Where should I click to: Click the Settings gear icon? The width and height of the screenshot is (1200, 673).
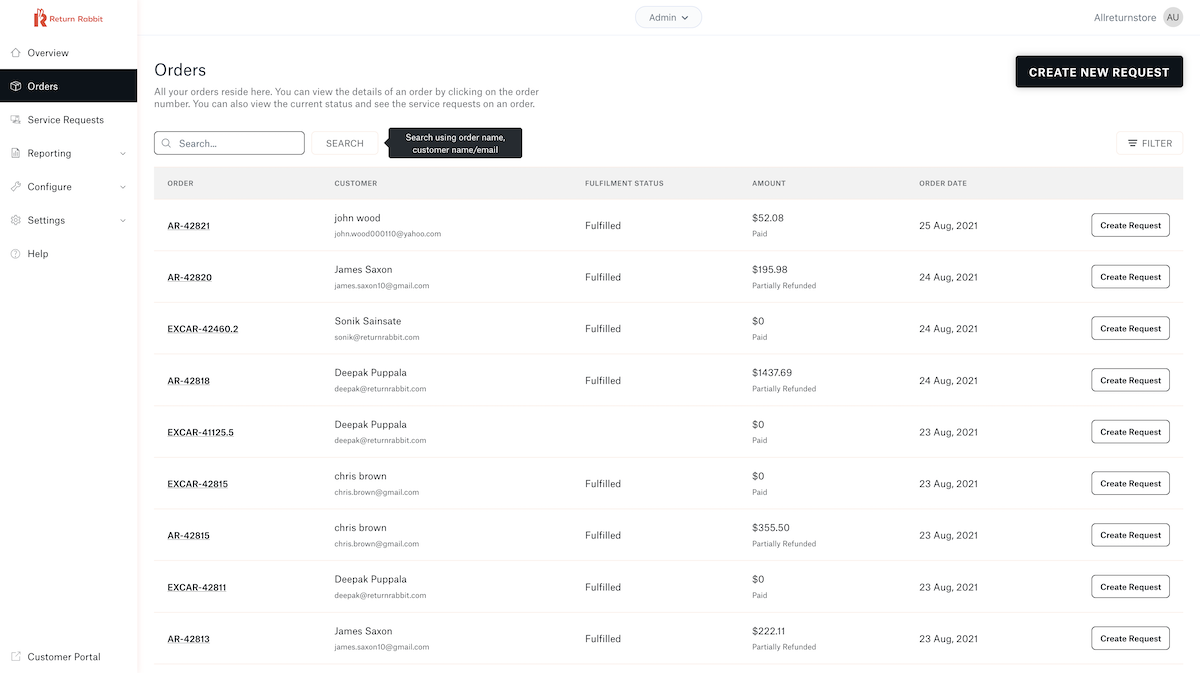pyautogui.click(x=16, y=220)
